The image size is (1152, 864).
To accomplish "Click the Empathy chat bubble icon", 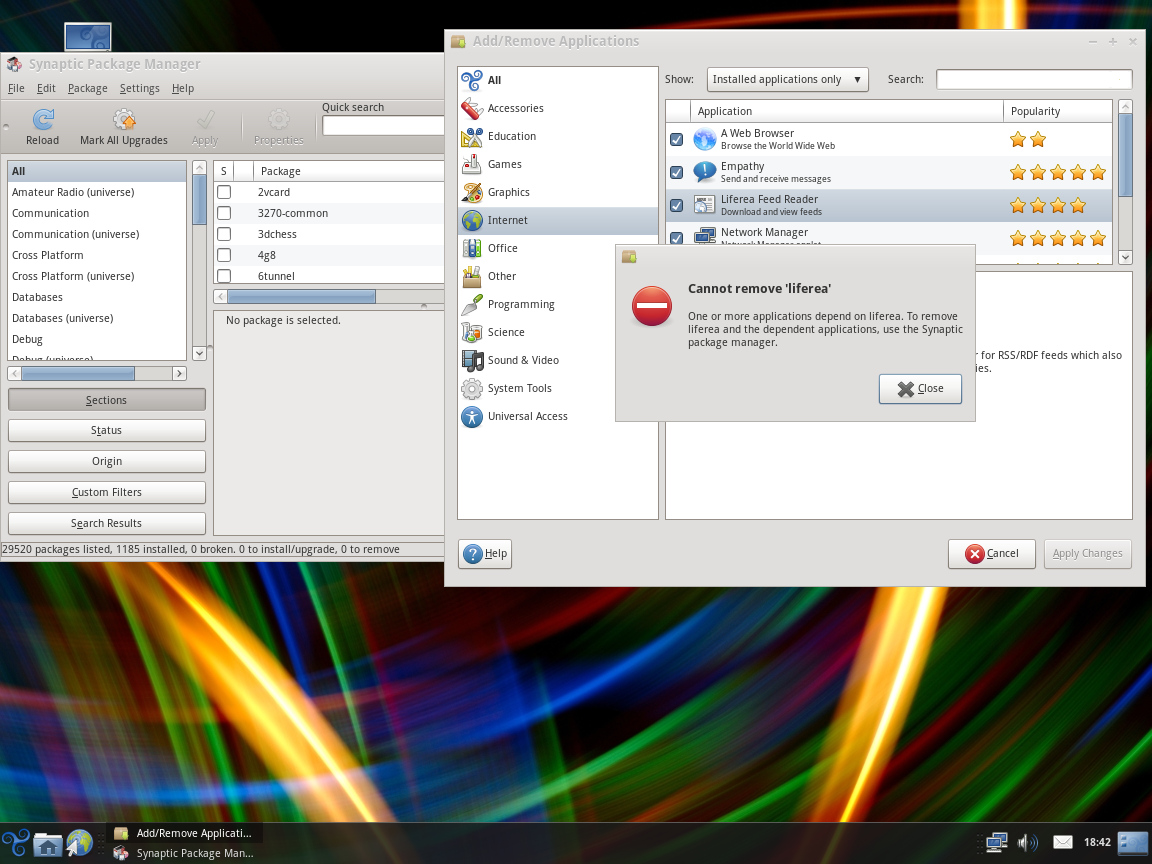I will coord(705,172).
